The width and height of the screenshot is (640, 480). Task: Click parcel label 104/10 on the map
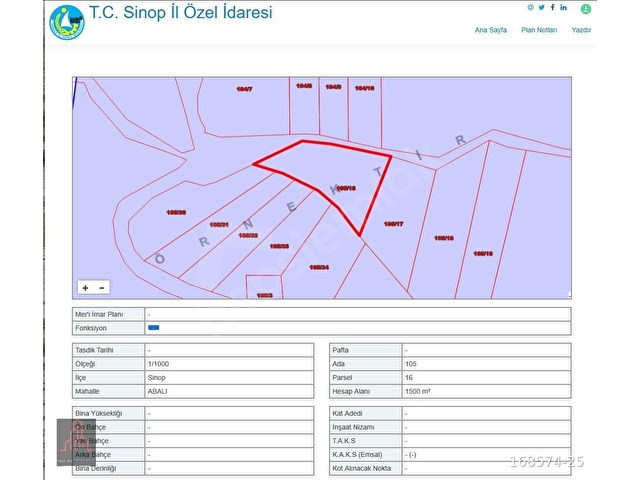coord(364,88)
